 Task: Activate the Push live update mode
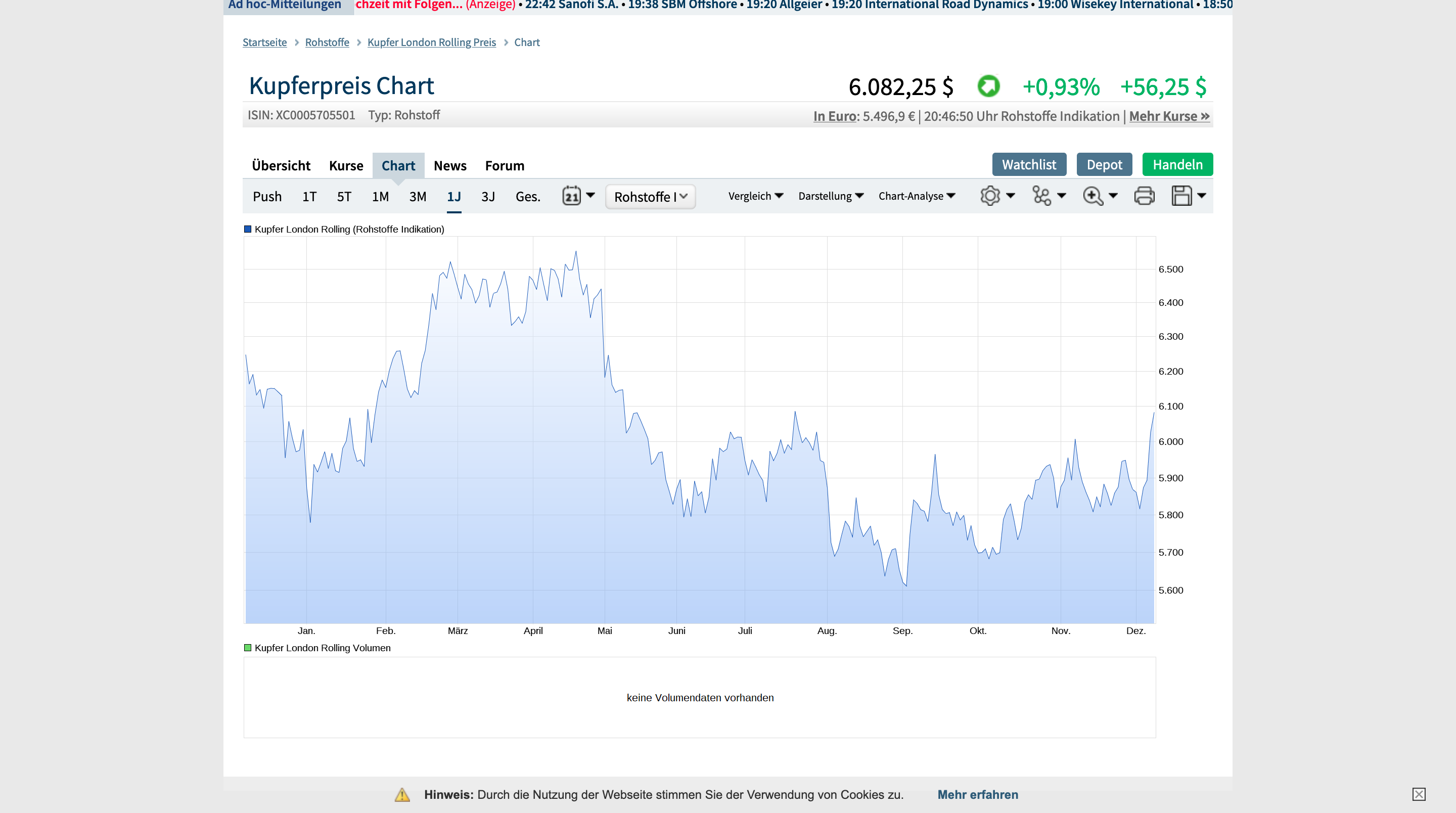[x=267, y=197]
